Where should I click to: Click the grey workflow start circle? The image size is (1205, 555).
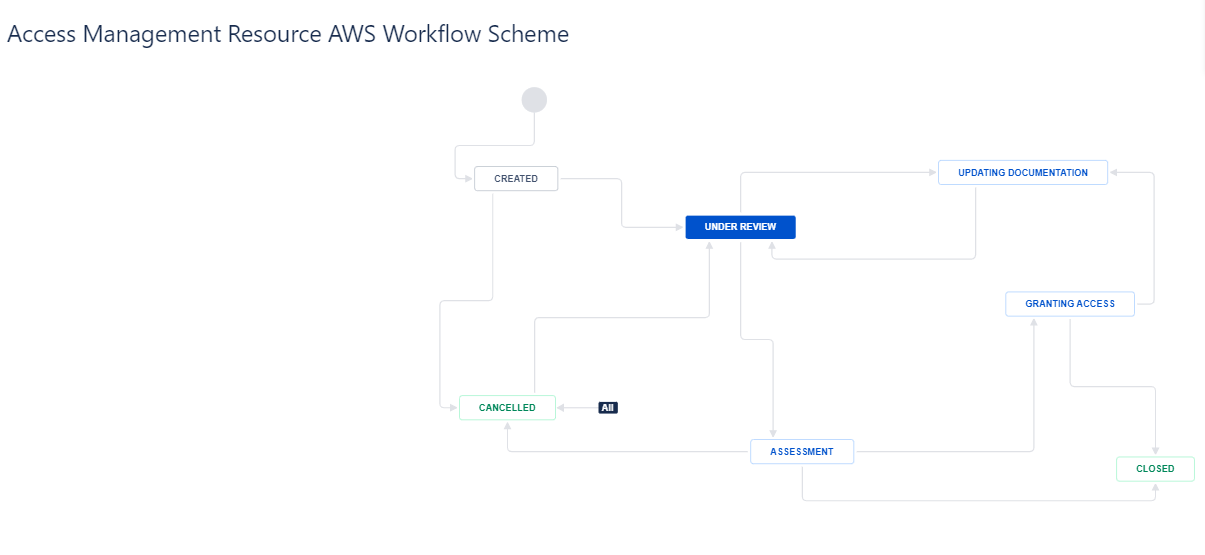point(534,100)
